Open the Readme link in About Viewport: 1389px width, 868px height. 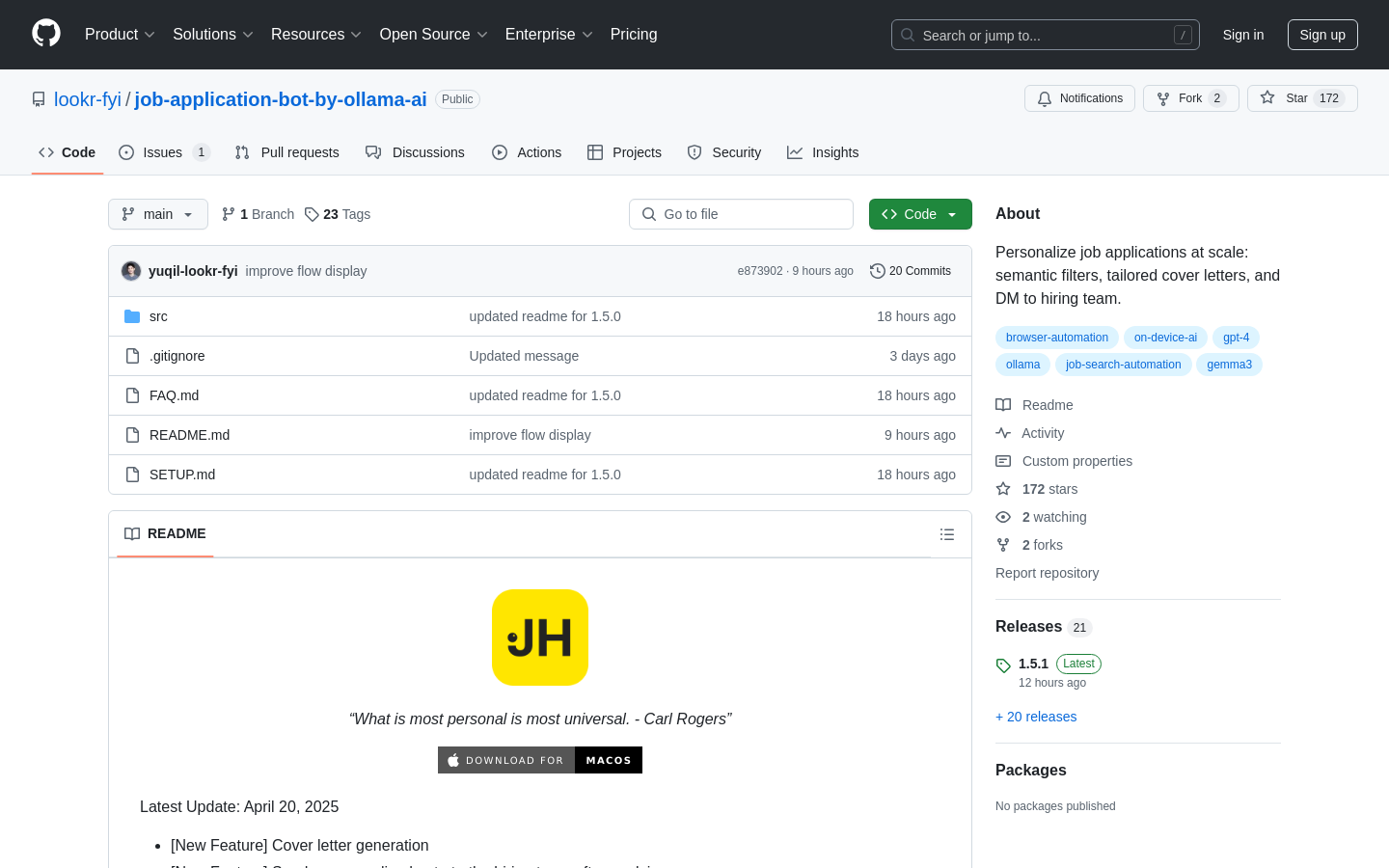[x=1034, y=405]
